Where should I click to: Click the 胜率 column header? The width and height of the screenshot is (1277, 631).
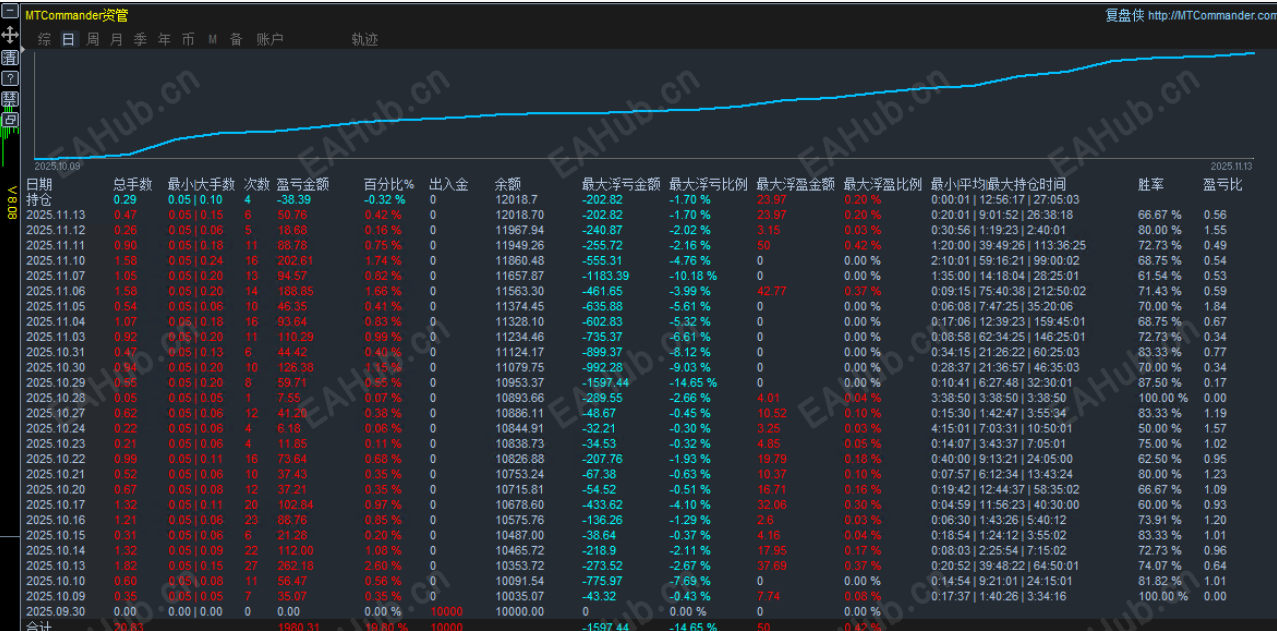1151,184
